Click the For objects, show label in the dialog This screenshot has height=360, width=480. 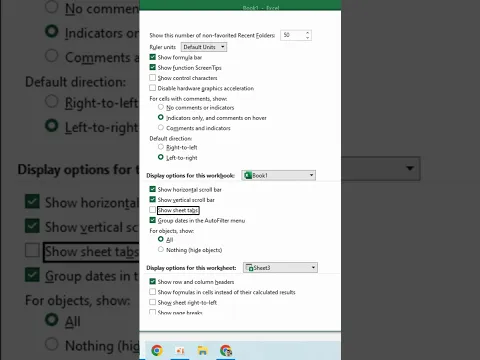tap(172, 231)
